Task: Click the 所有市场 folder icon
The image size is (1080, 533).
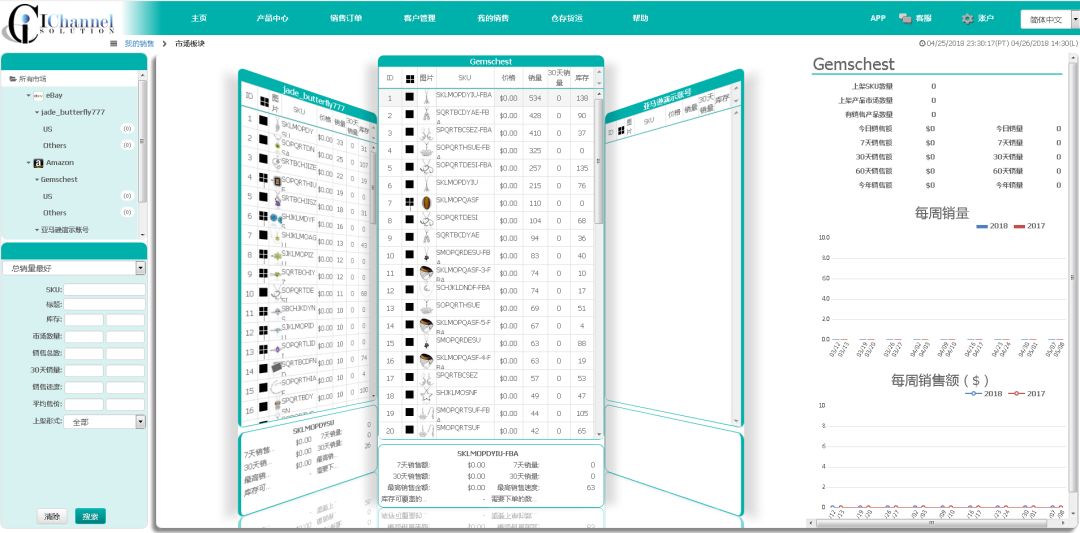Action: pyautogui.click(x=13, y=79)
